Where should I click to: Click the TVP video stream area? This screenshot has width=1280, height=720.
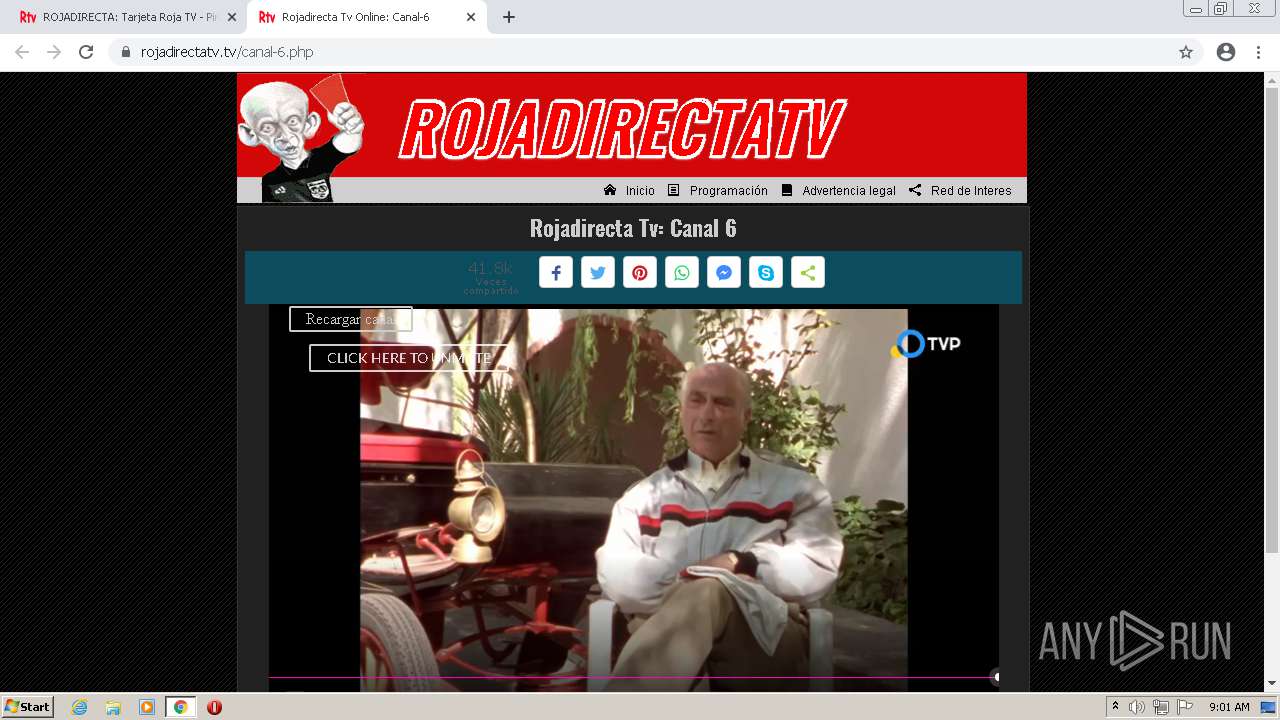[634, 500]
